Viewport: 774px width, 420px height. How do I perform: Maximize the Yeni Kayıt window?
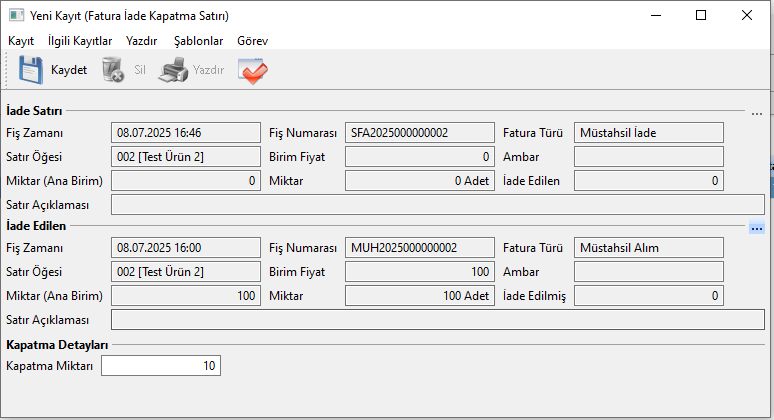coord(700,16)
